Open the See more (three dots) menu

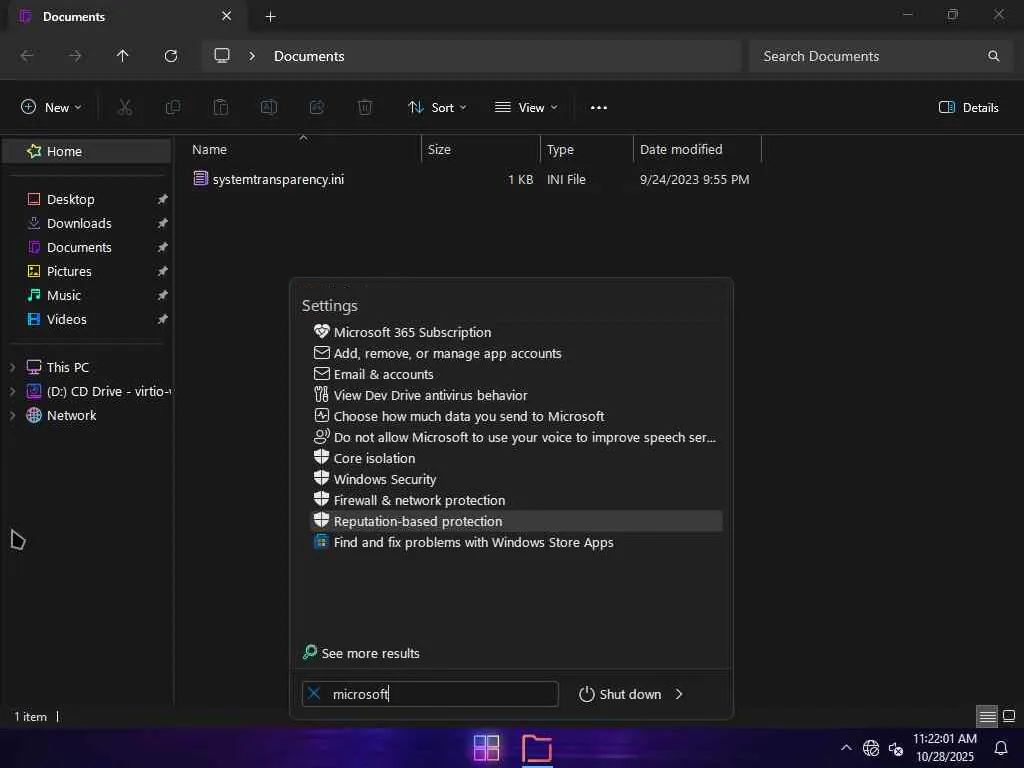[599, 108]
